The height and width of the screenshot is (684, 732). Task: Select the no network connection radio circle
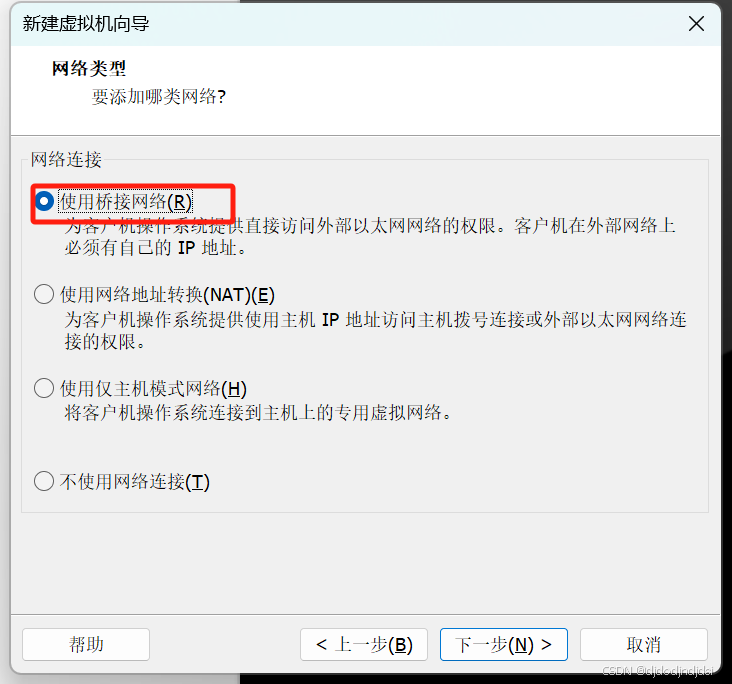point(44,481)
